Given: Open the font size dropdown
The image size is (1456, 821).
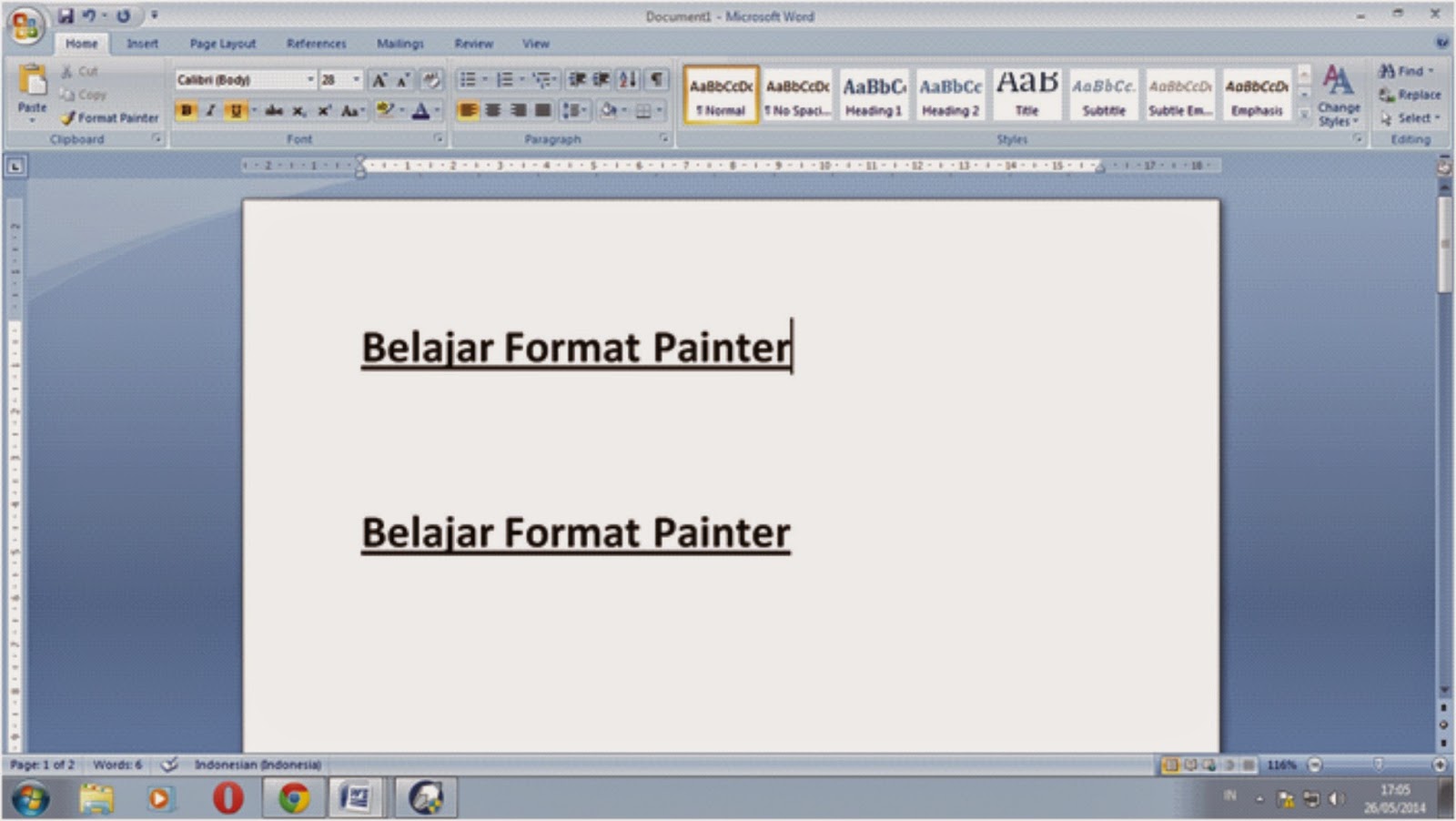Looking at the screenshot, I should click(354, 79).
